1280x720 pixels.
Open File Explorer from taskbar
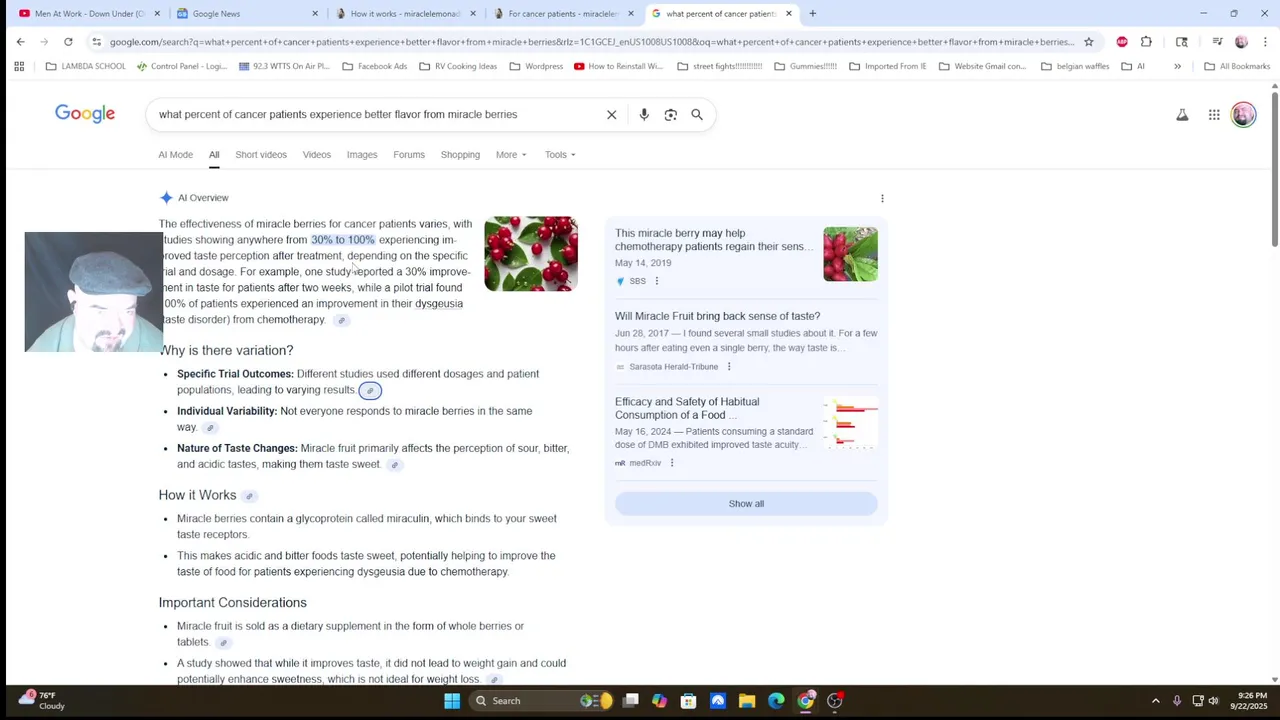pyautogui.click(x=747, y=701)
